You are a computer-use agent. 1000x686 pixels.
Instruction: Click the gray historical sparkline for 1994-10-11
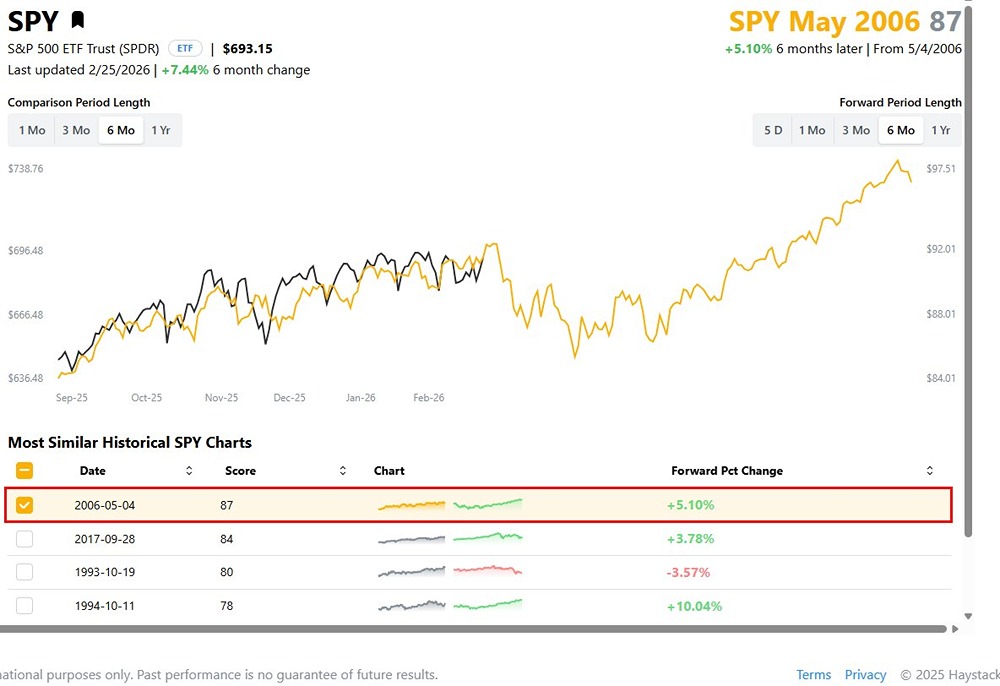pyautogui.click(x=411, y=605)
